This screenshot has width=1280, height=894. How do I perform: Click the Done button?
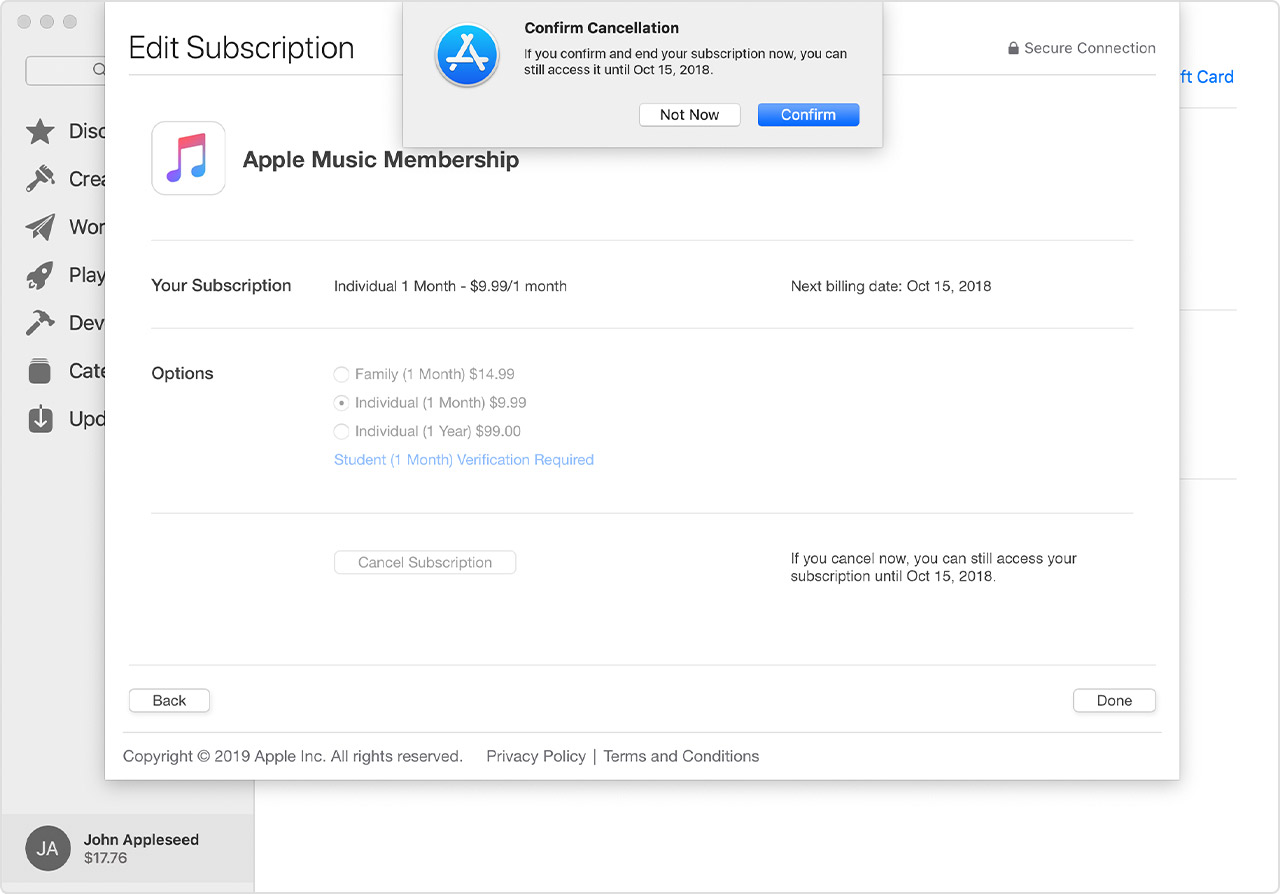[1114, 700]
